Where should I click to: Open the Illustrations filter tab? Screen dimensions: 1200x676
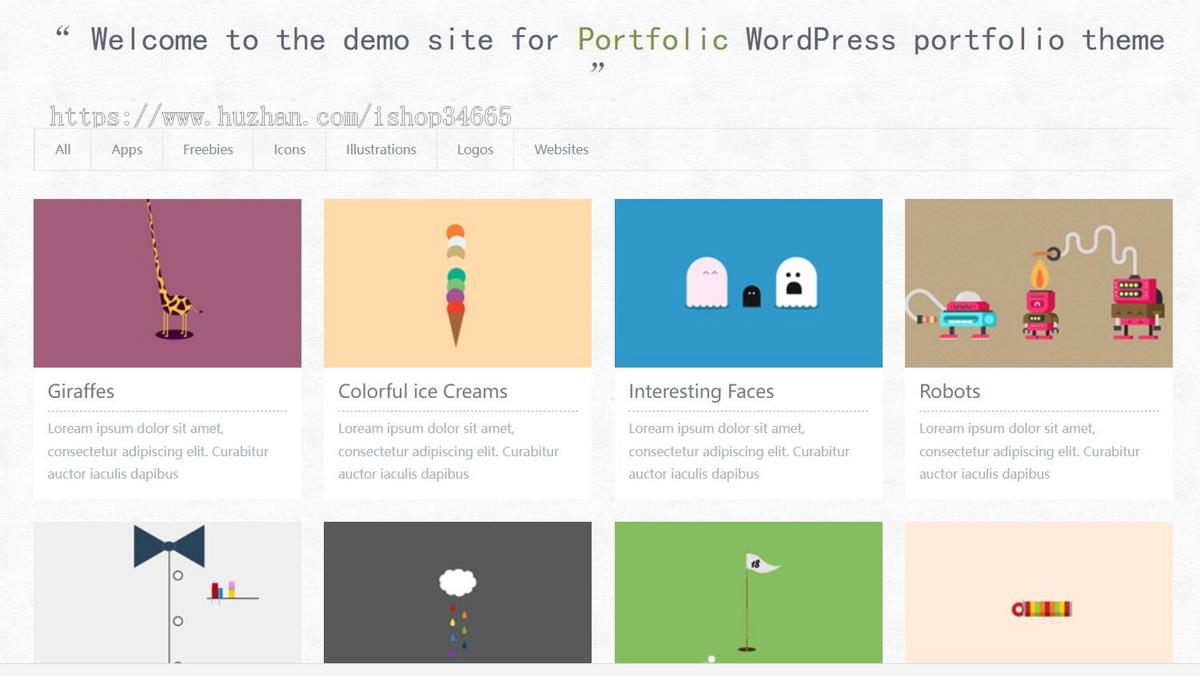click(381, 150)
